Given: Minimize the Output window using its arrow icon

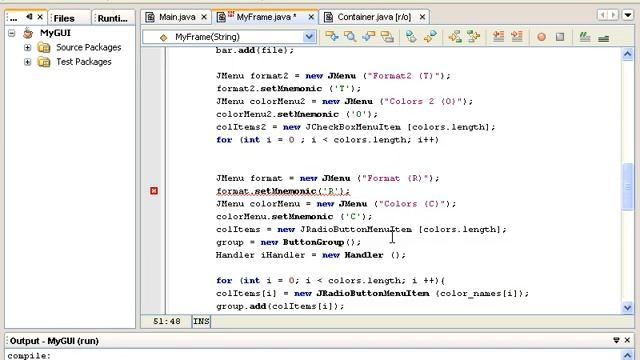Looking at the screenshot, I should pos(616,340).
